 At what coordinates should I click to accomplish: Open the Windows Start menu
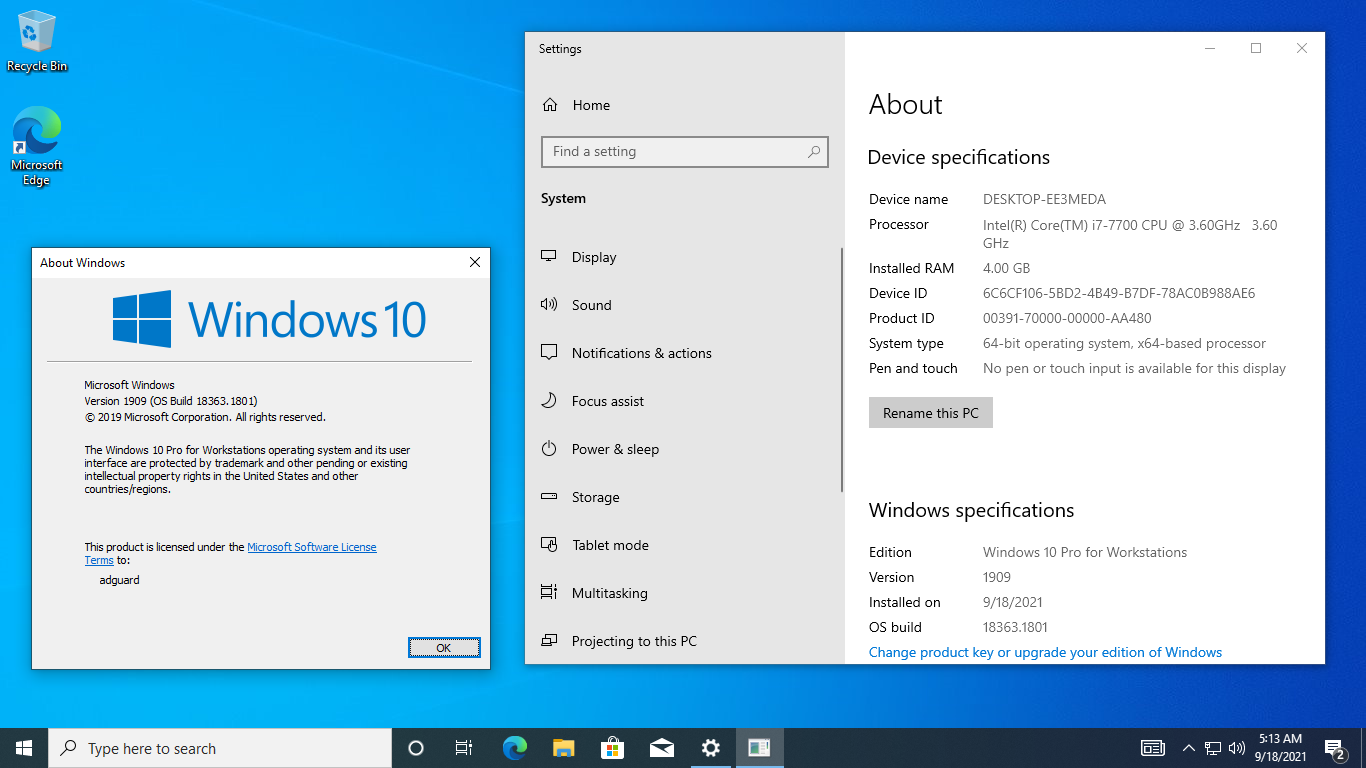(x=24, y=748)
